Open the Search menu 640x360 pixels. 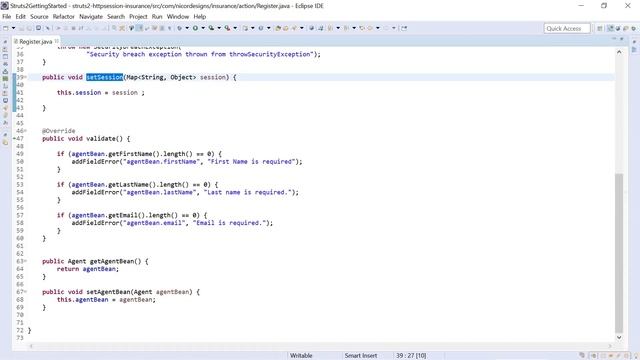click(116, 17)
